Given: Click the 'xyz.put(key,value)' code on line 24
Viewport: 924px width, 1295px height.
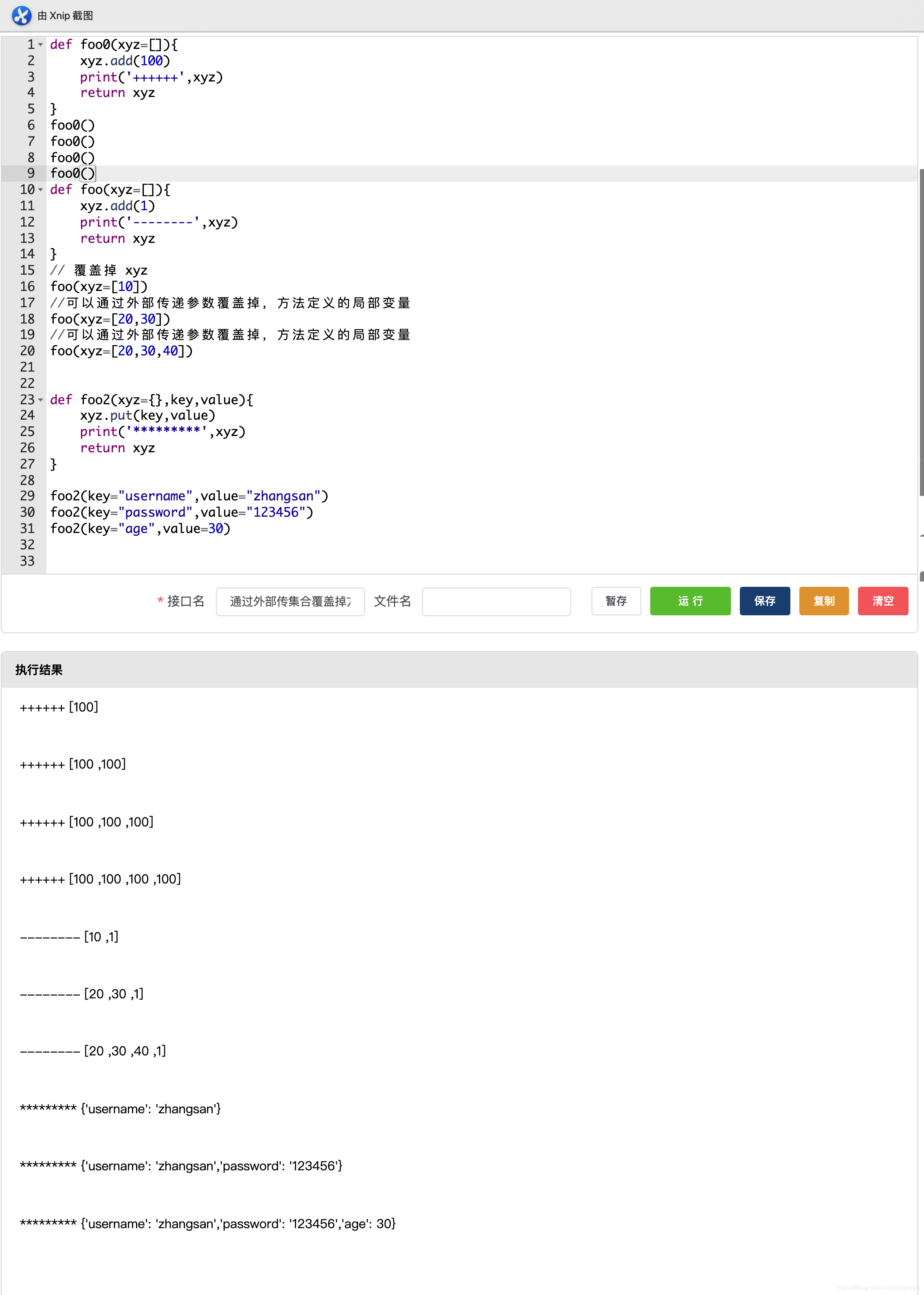Looking at the screenshot, I should click(148, 415).
